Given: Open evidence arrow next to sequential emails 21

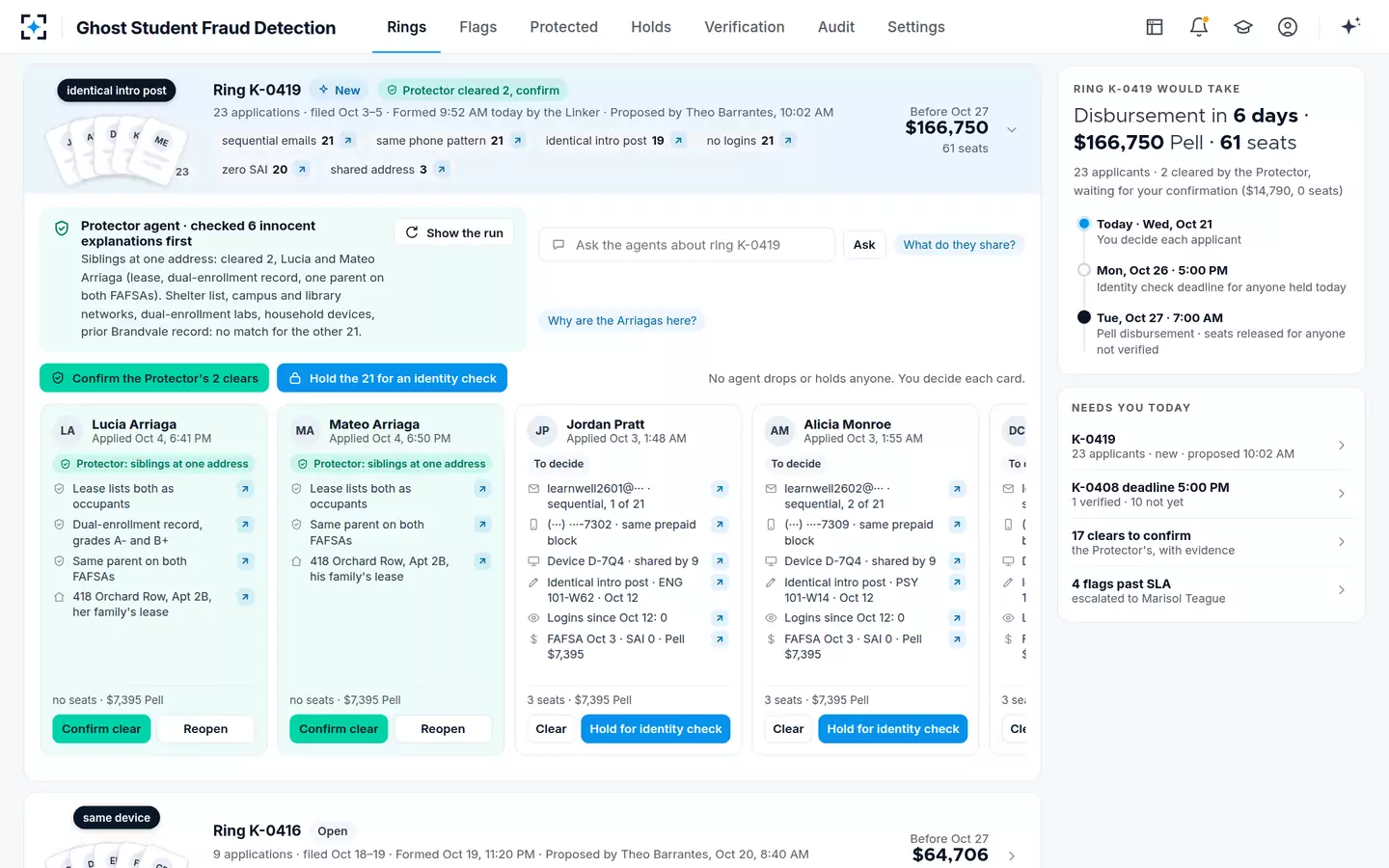Looking at the screenshot, I should coord(348,141).
